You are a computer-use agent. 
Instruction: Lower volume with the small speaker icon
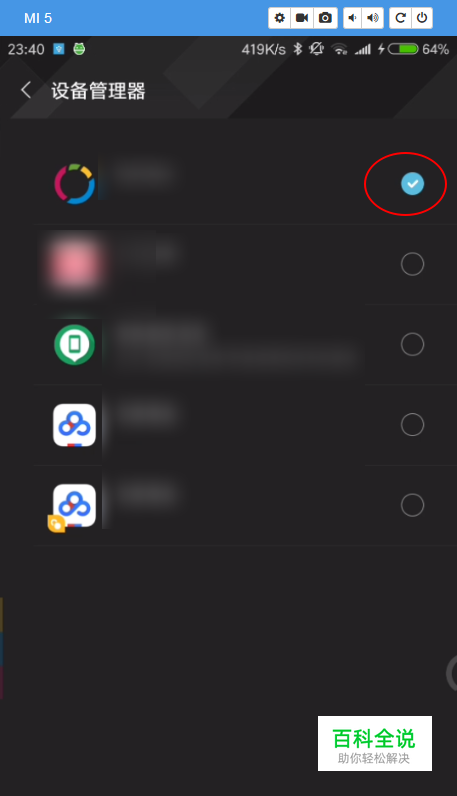(x=352, y=18)
